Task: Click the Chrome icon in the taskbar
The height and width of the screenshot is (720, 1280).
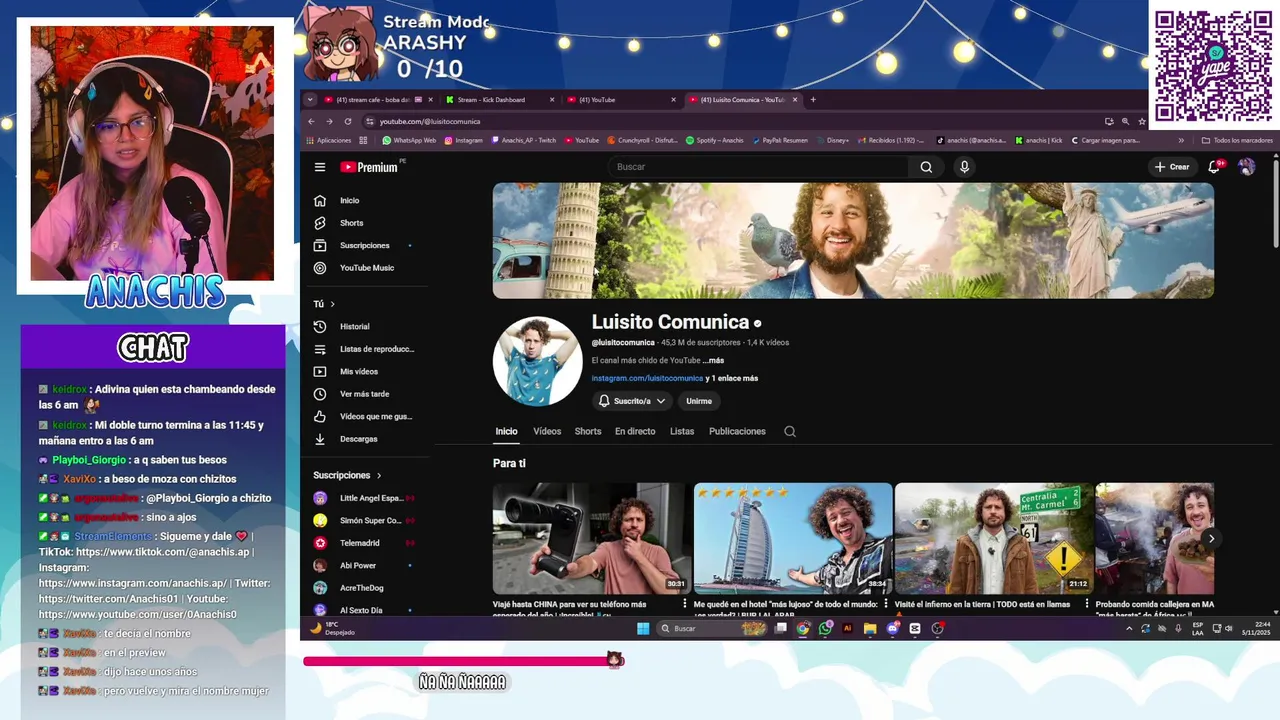Action: (803, 629)
